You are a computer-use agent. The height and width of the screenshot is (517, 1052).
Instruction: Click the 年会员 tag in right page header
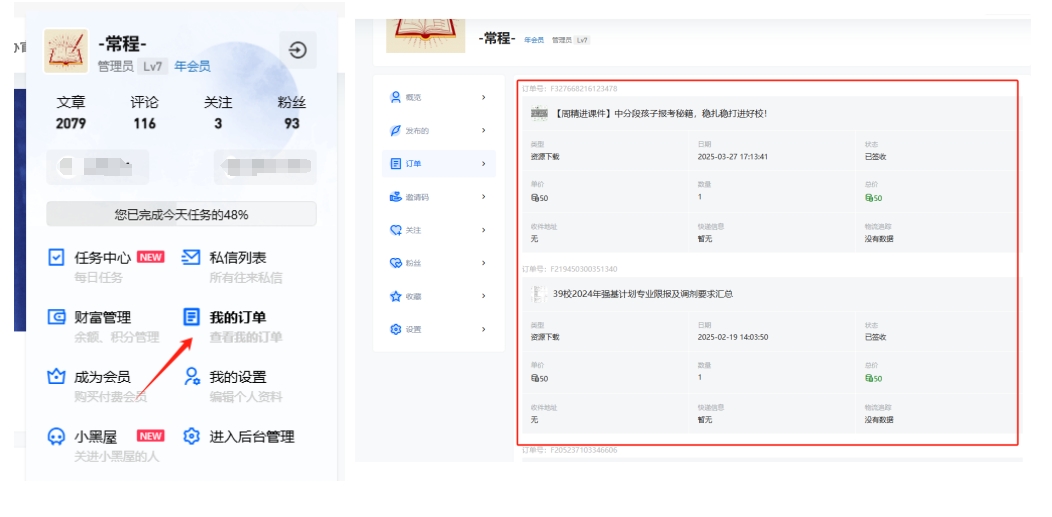point(533,40)
